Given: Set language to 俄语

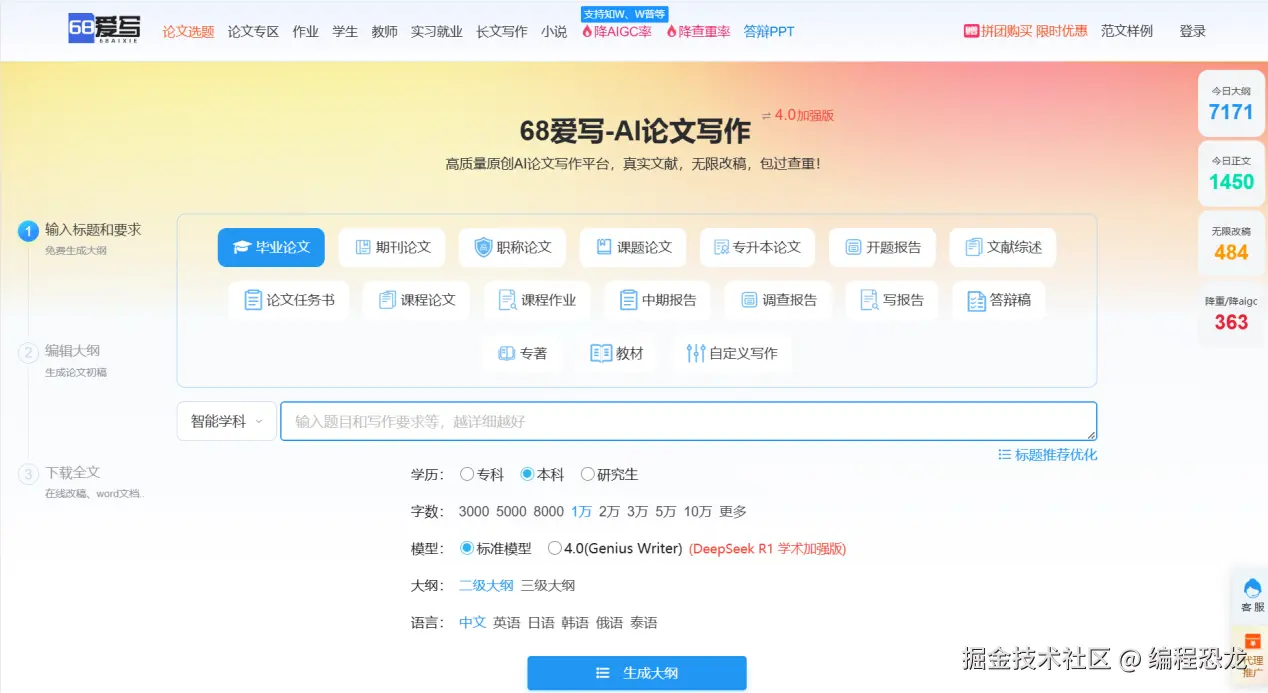Looking at the screenshot, I should coord(609,623).
